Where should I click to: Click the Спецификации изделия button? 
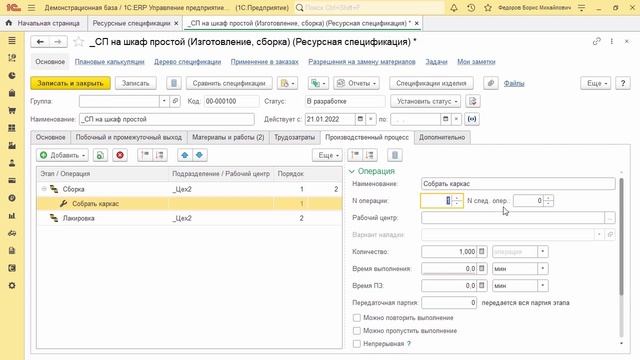431,83
